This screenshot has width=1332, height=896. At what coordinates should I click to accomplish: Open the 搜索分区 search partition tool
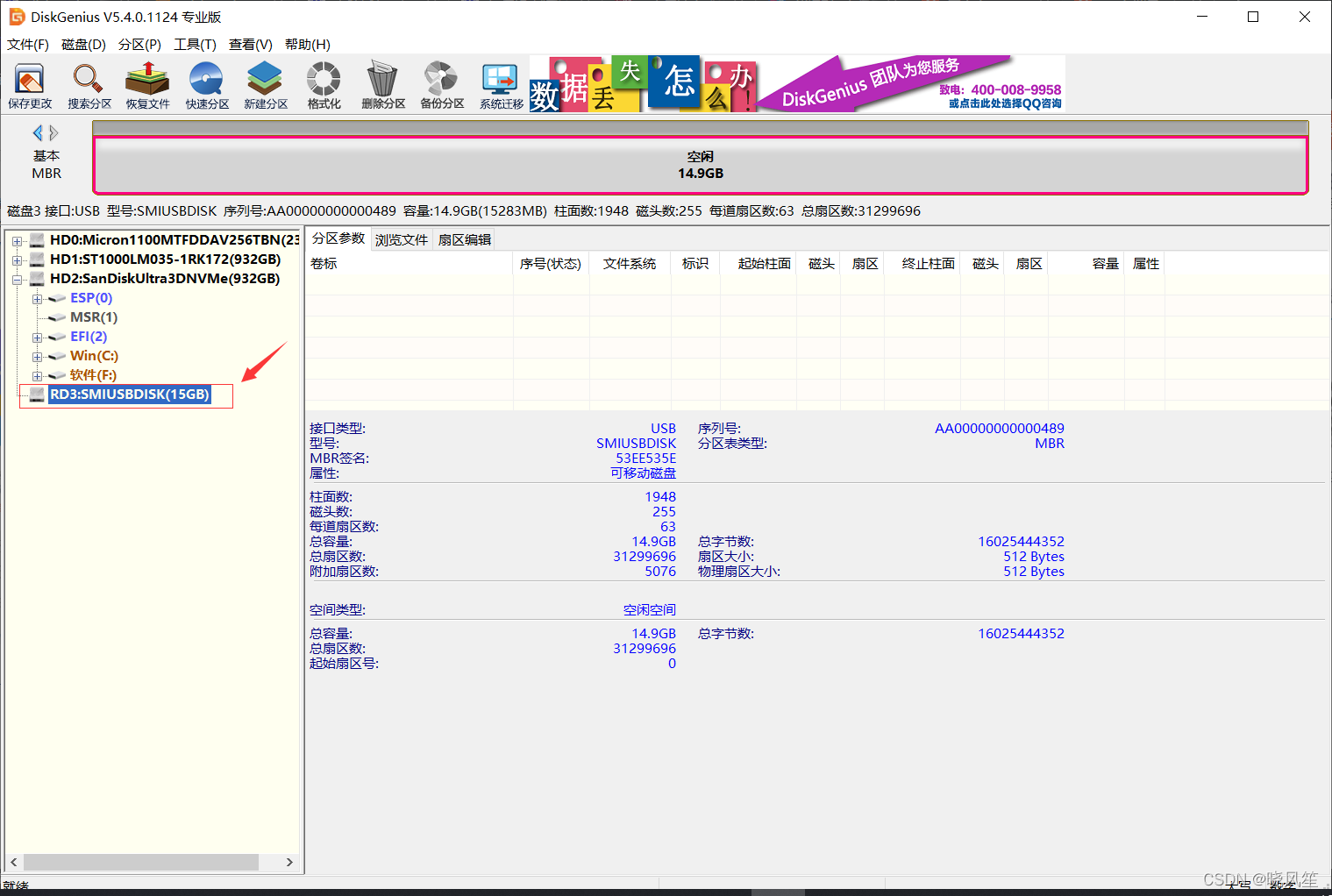pyautogui.click(x=89, y=86)
